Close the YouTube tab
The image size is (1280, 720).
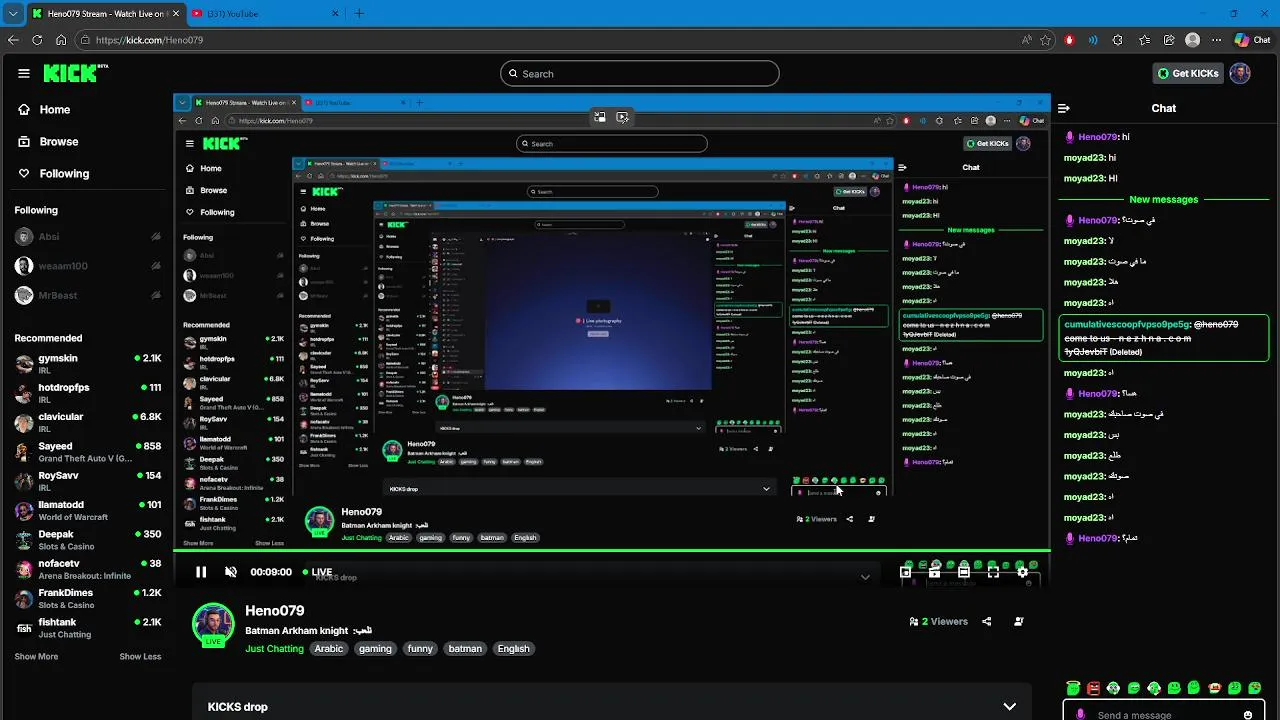[335, 14]
